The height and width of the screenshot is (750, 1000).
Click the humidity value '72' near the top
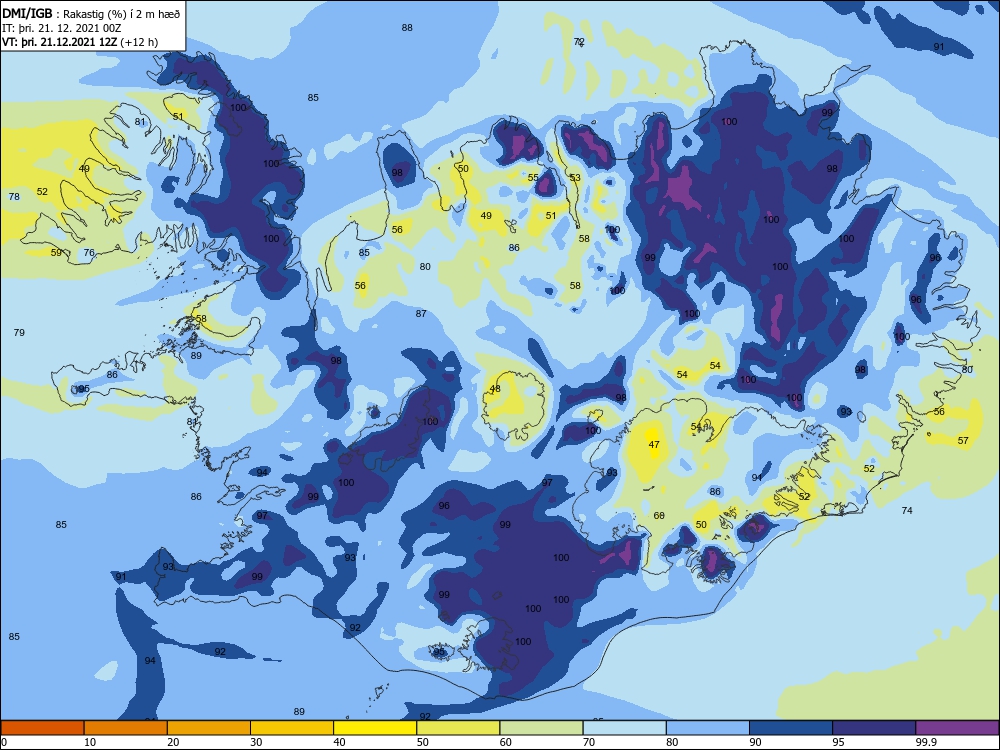(x=579, y=41)
